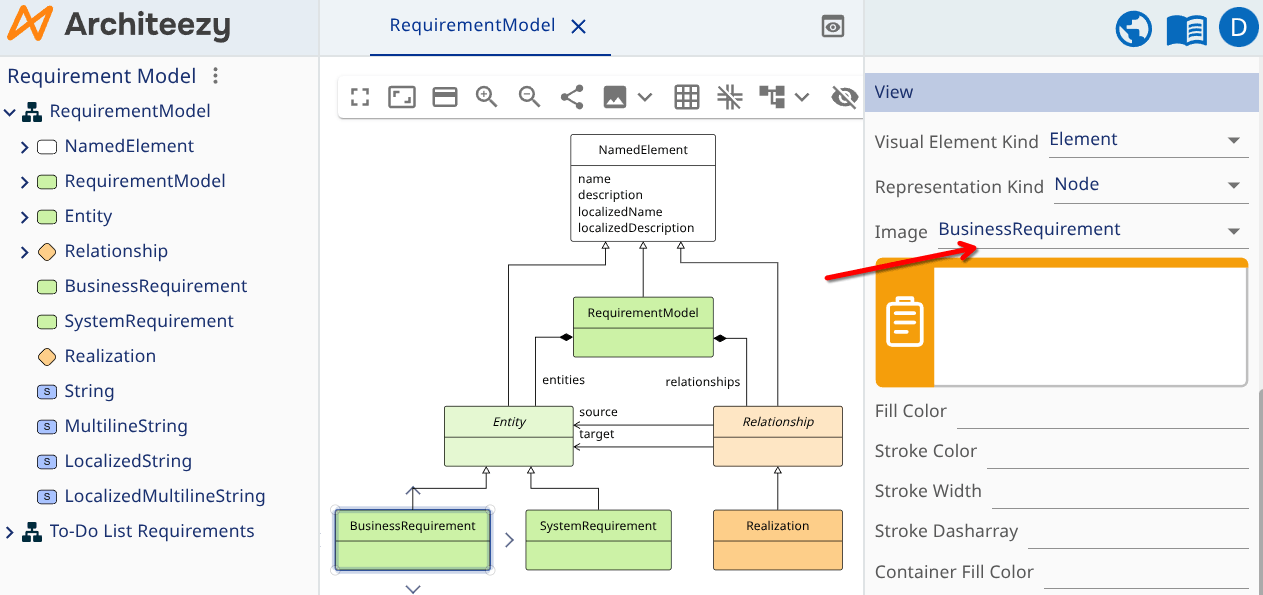Click the globe icon in header

pos(1134,29)
